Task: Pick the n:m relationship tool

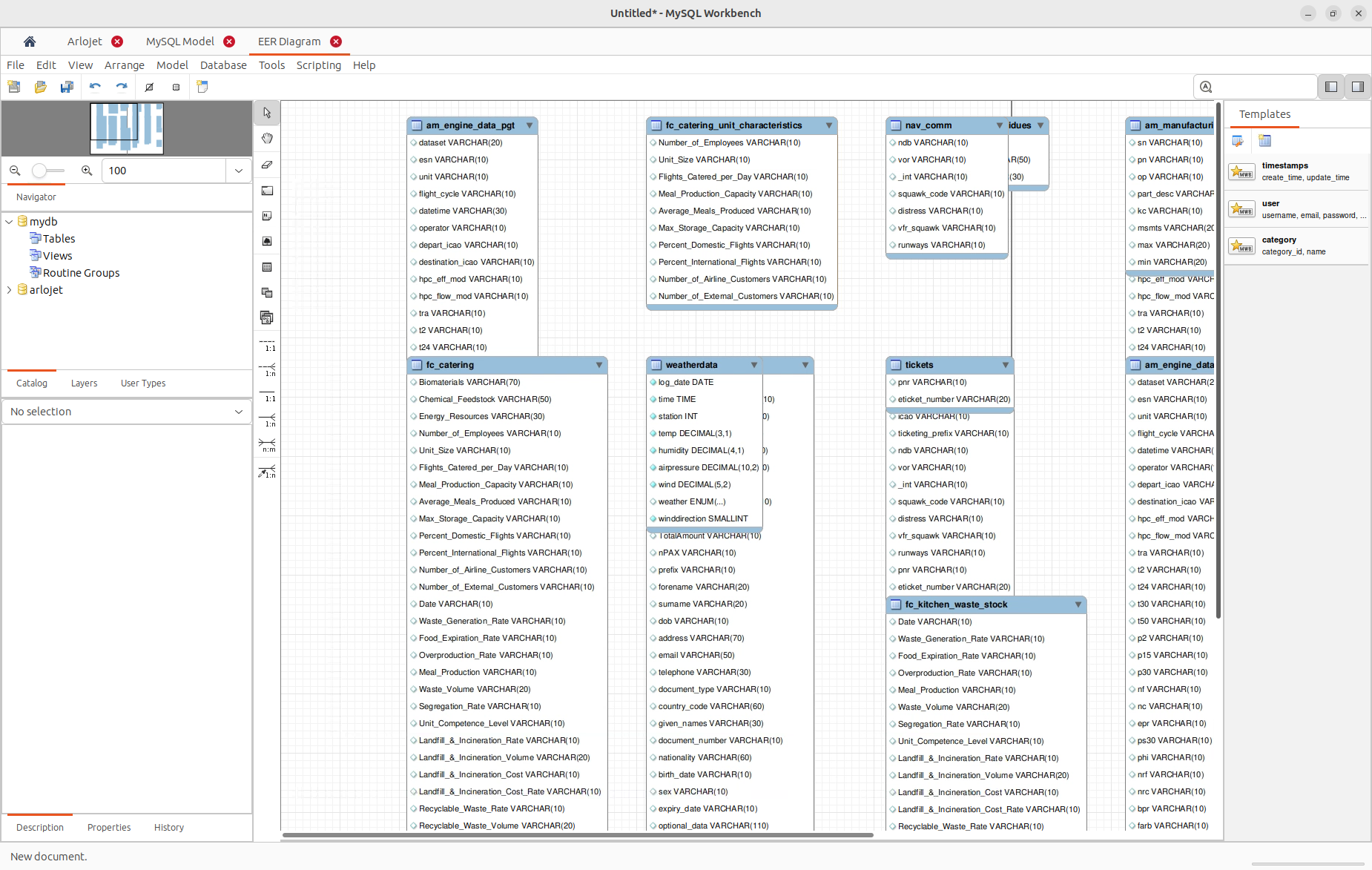Action: pyautogui.click(x=267, y=445)
